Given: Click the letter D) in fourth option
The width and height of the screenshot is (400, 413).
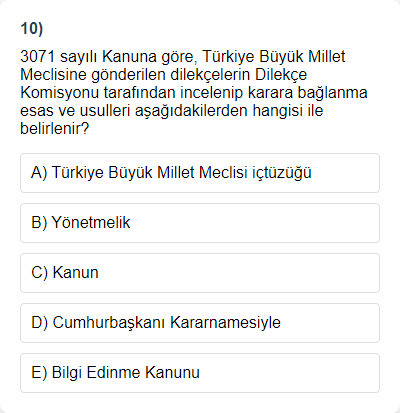Looking at the screenshot, I should click(40, 323).
